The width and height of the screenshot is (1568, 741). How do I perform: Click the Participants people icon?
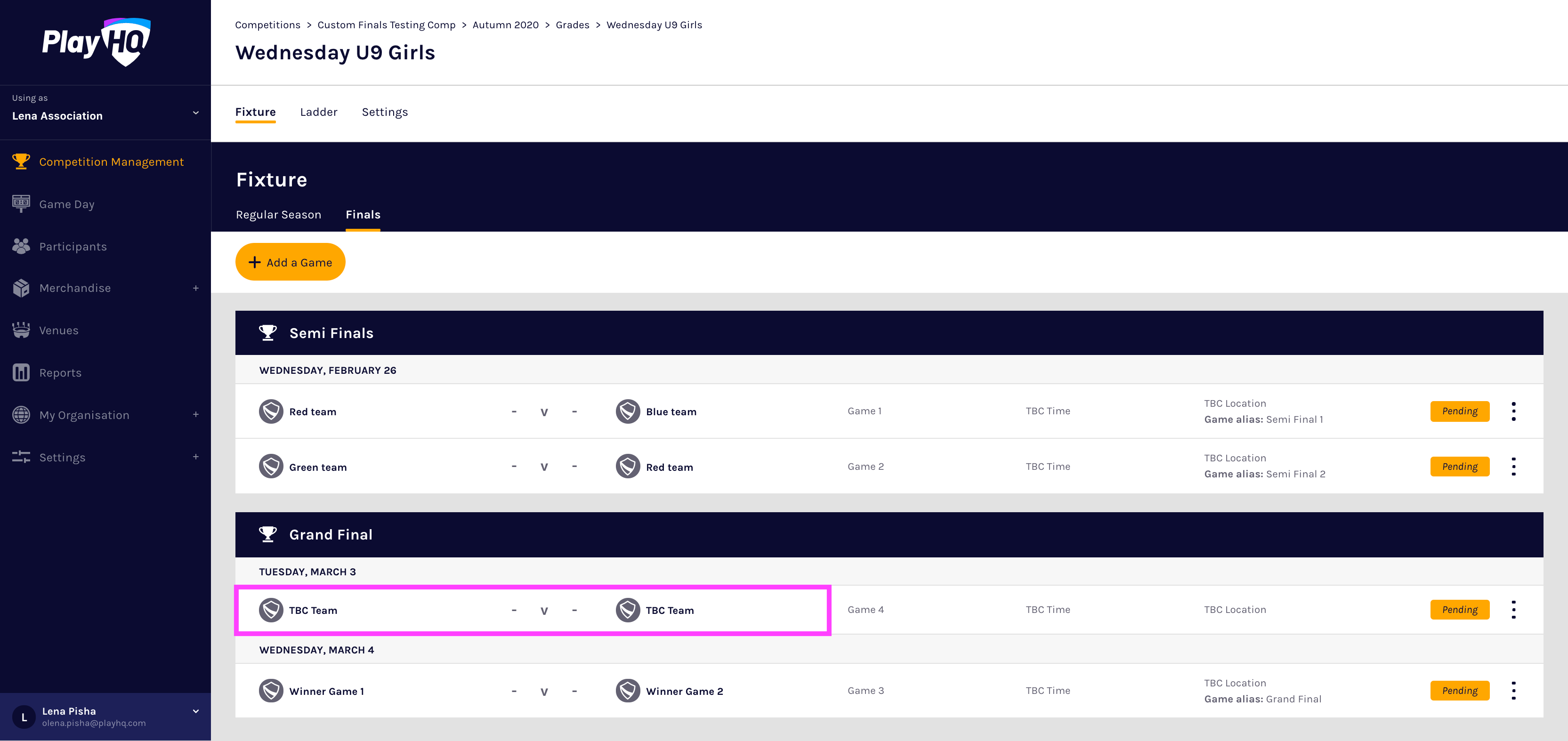tap(21, 246)
